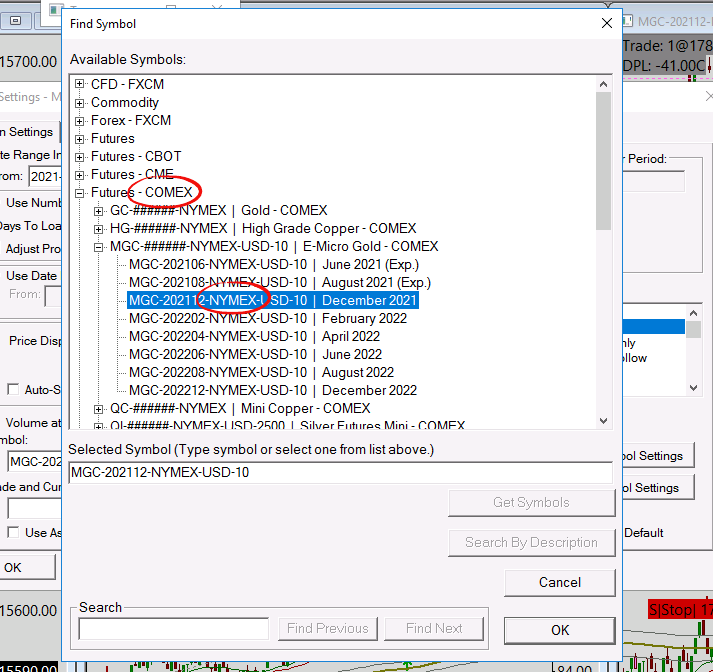Click background list scrollbar down arrow
Viewport: 713px width, 672px height.
[693, 388]
